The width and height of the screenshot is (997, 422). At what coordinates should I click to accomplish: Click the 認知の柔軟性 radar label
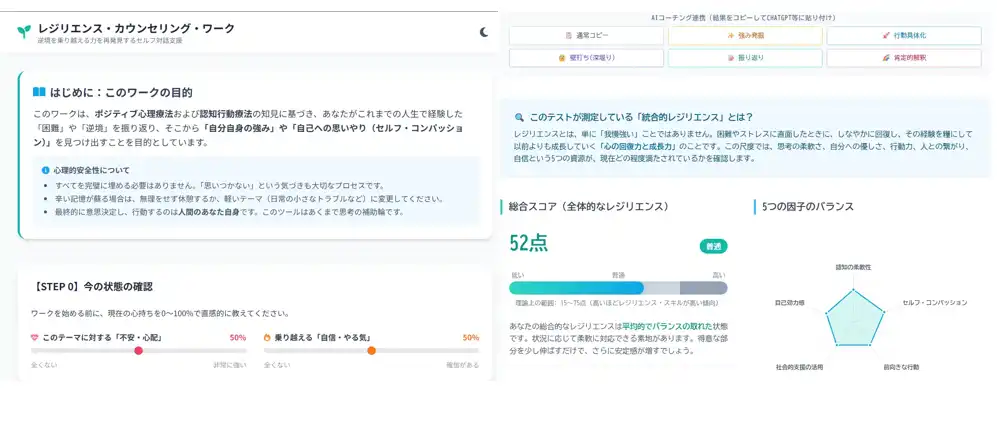point(853,267)
